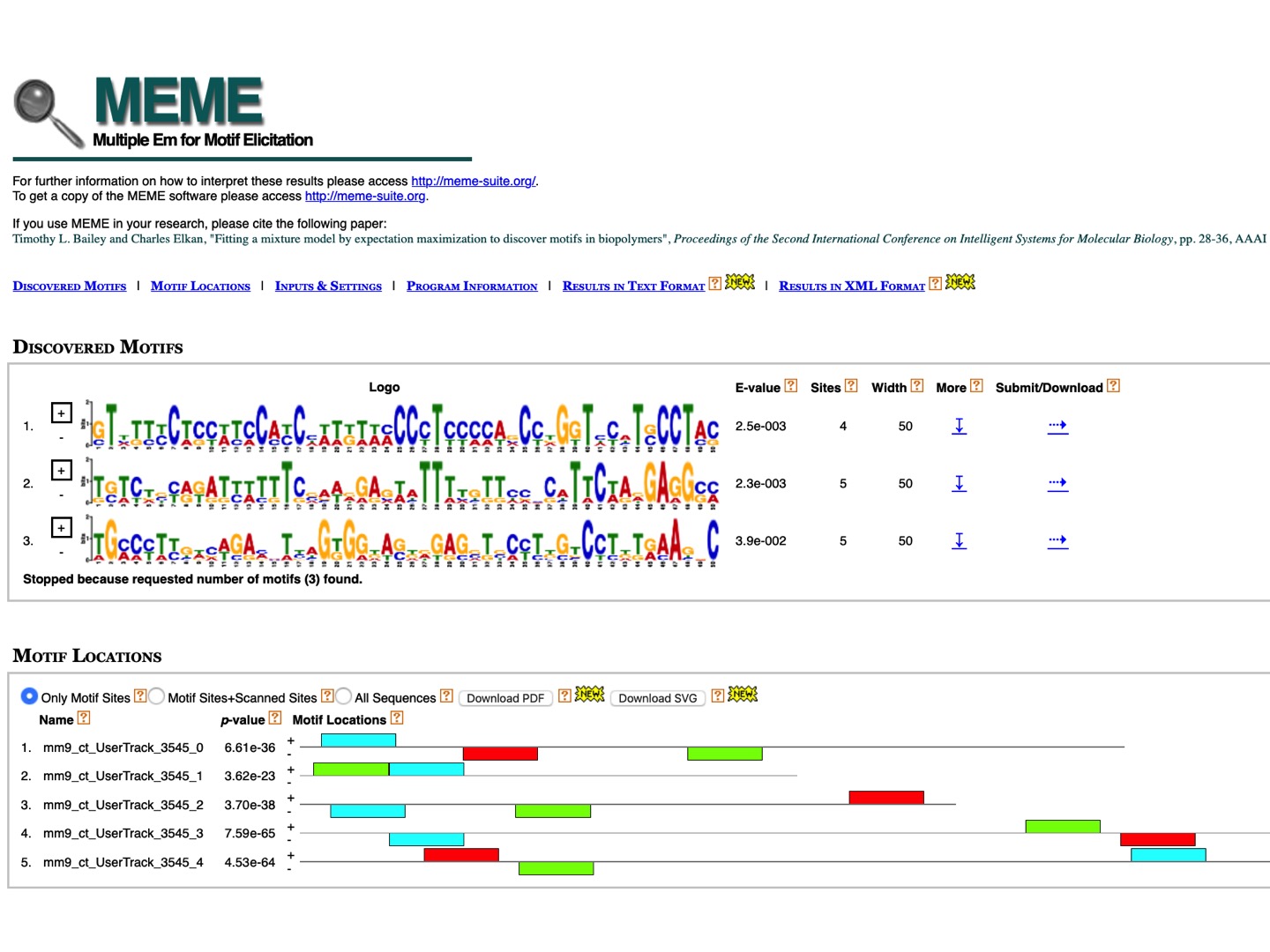
Task: Open Results in Text Format link
Action: (633, 286)
